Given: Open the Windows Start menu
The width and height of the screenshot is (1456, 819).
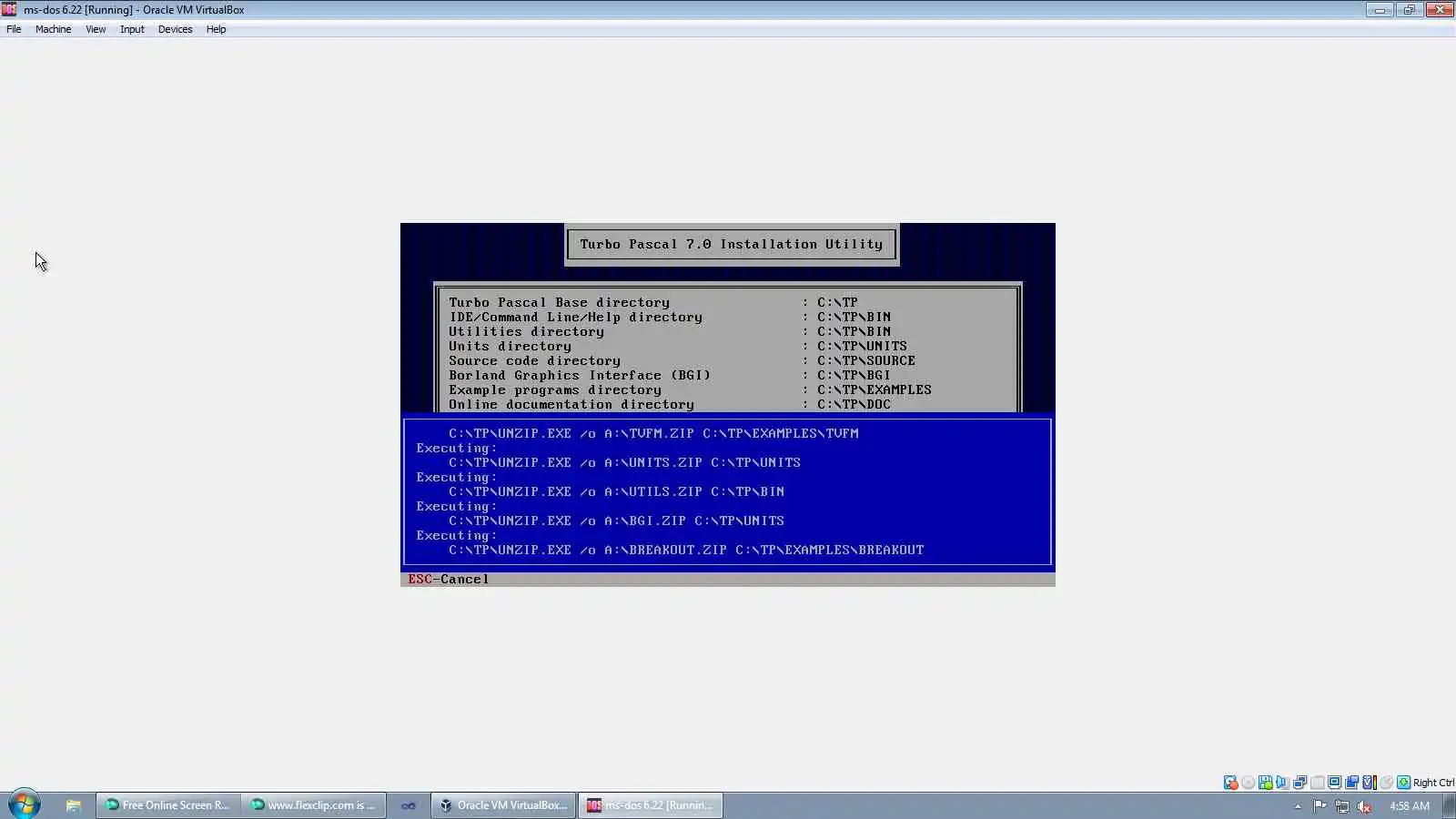Looking at the screenshot, I should [x=25, y=804].
